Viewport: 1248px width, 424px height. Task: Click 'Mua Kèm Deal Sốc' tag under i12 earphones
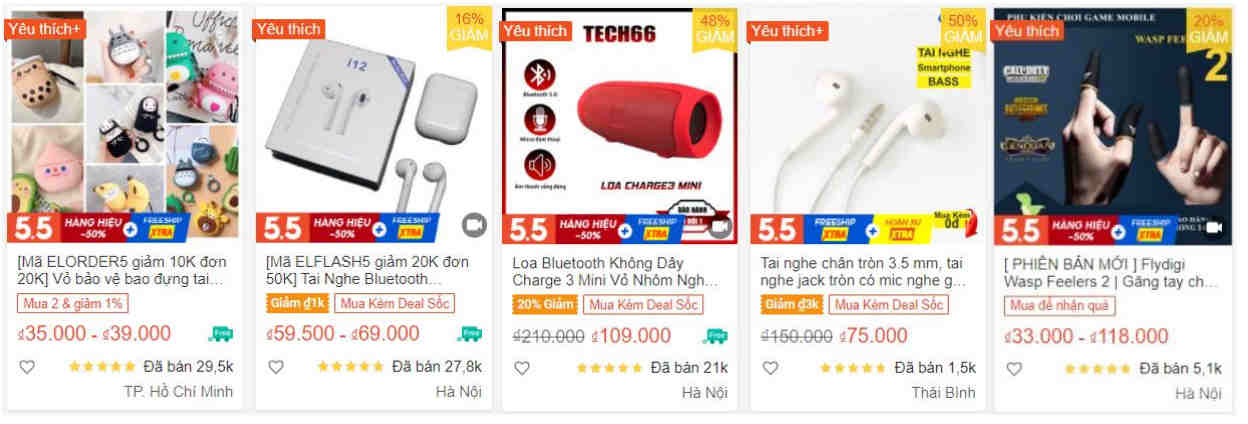395,304
